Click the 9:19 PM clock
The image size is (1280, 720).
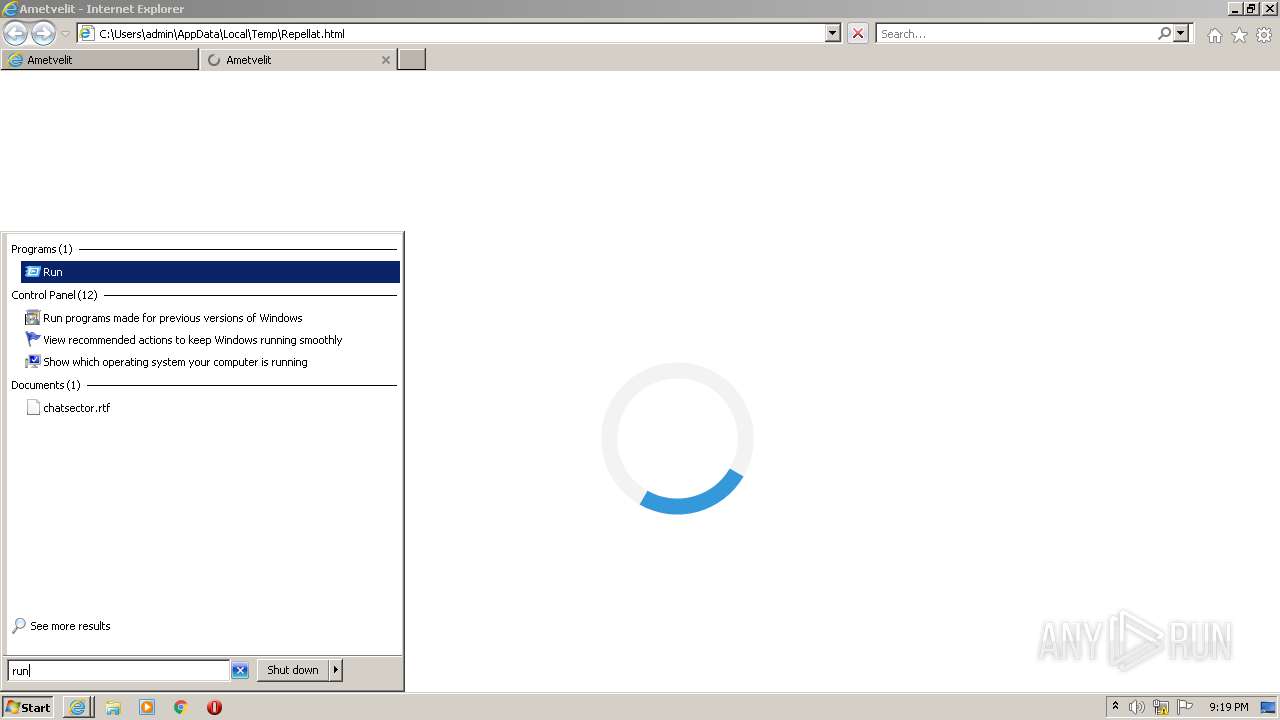click(1228, 707)
